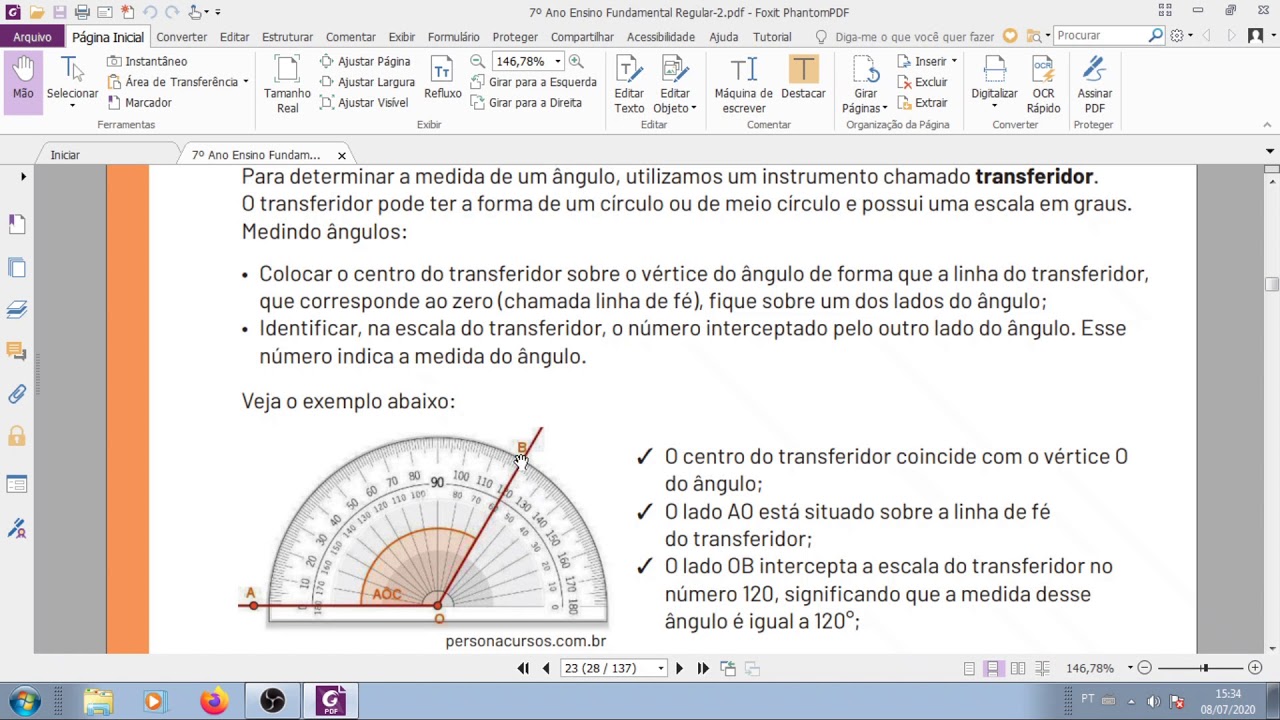This screenshot has height=720, width=1280.
Task: Click the Selecionar text selection tool
Action: click(72, 80)
